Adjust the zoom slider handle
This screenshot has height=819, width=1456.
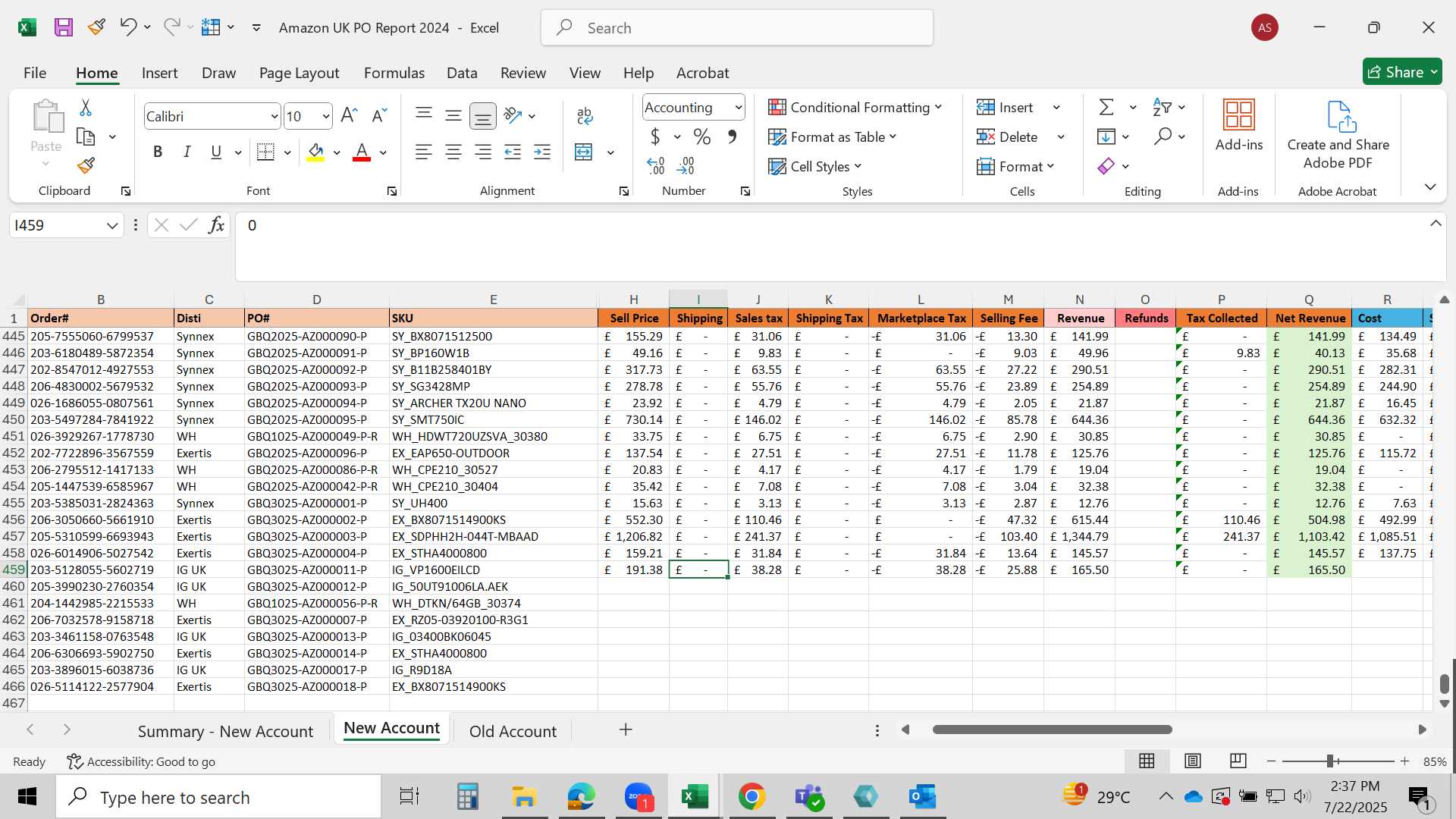pos(1330,761)
